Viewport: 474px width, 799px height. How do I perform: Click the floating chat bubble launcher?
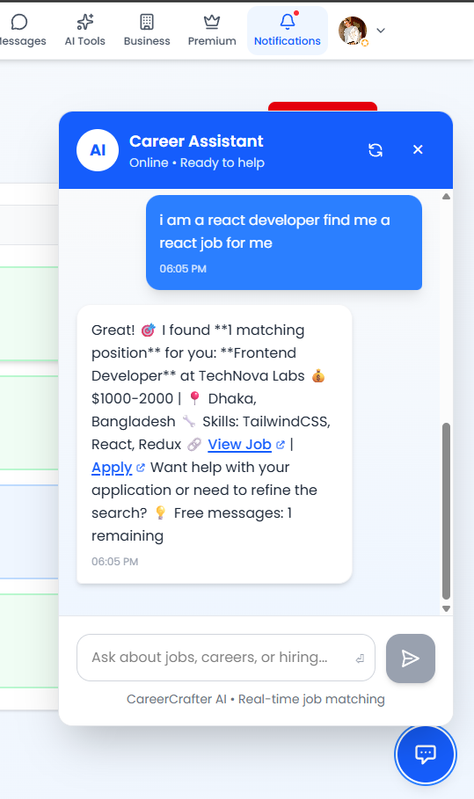coord(426,754)
